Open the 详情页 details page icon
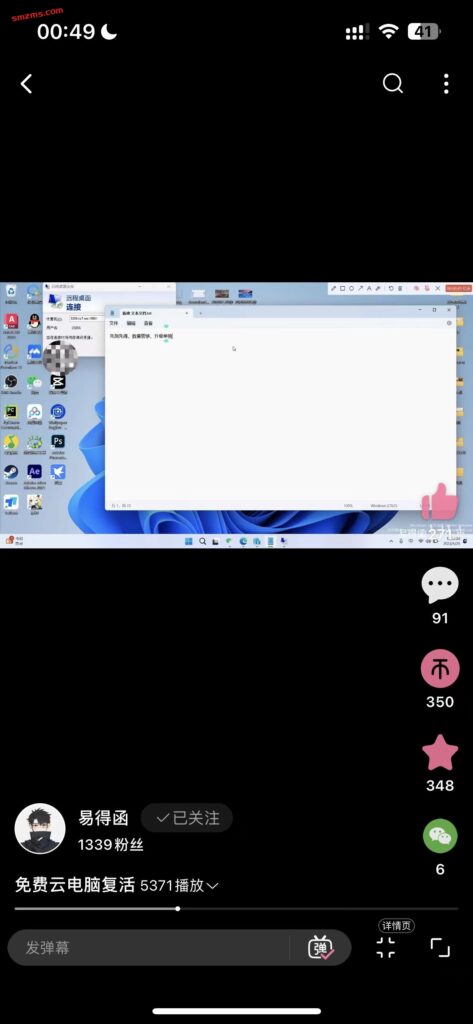This screenshot has height=1024, width=473. [x=385, y=948]
